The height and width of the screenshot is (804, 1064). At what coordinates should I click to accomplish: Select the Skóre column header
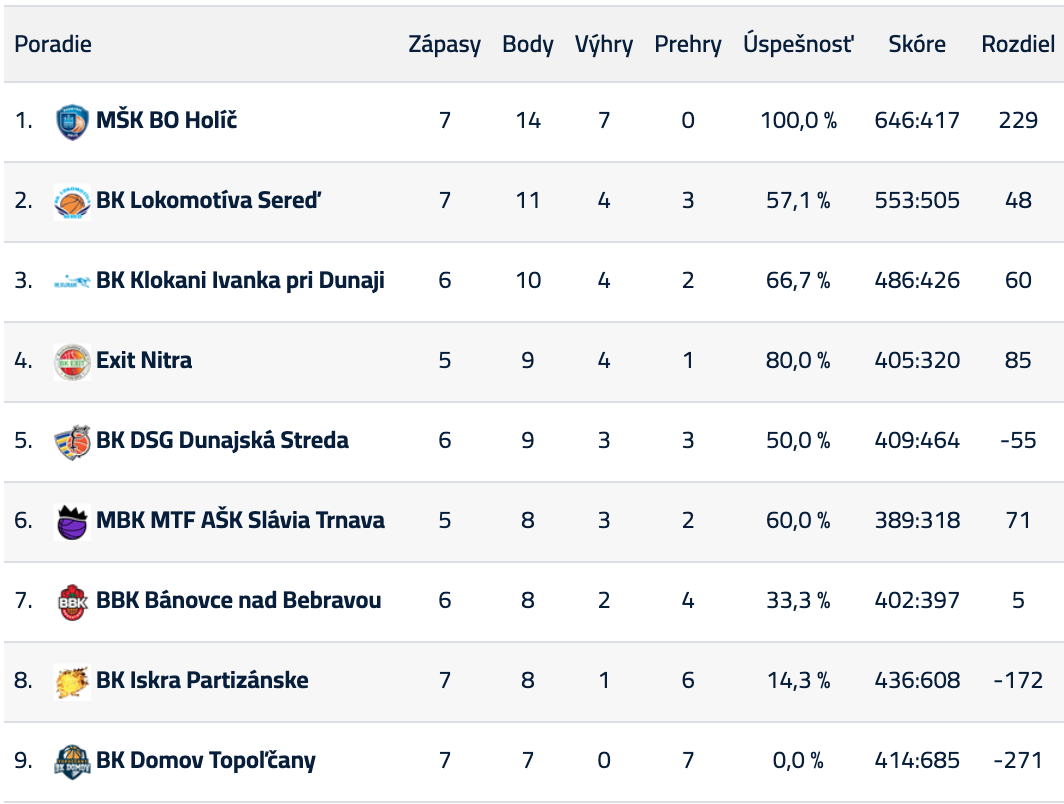click(917, 44)
